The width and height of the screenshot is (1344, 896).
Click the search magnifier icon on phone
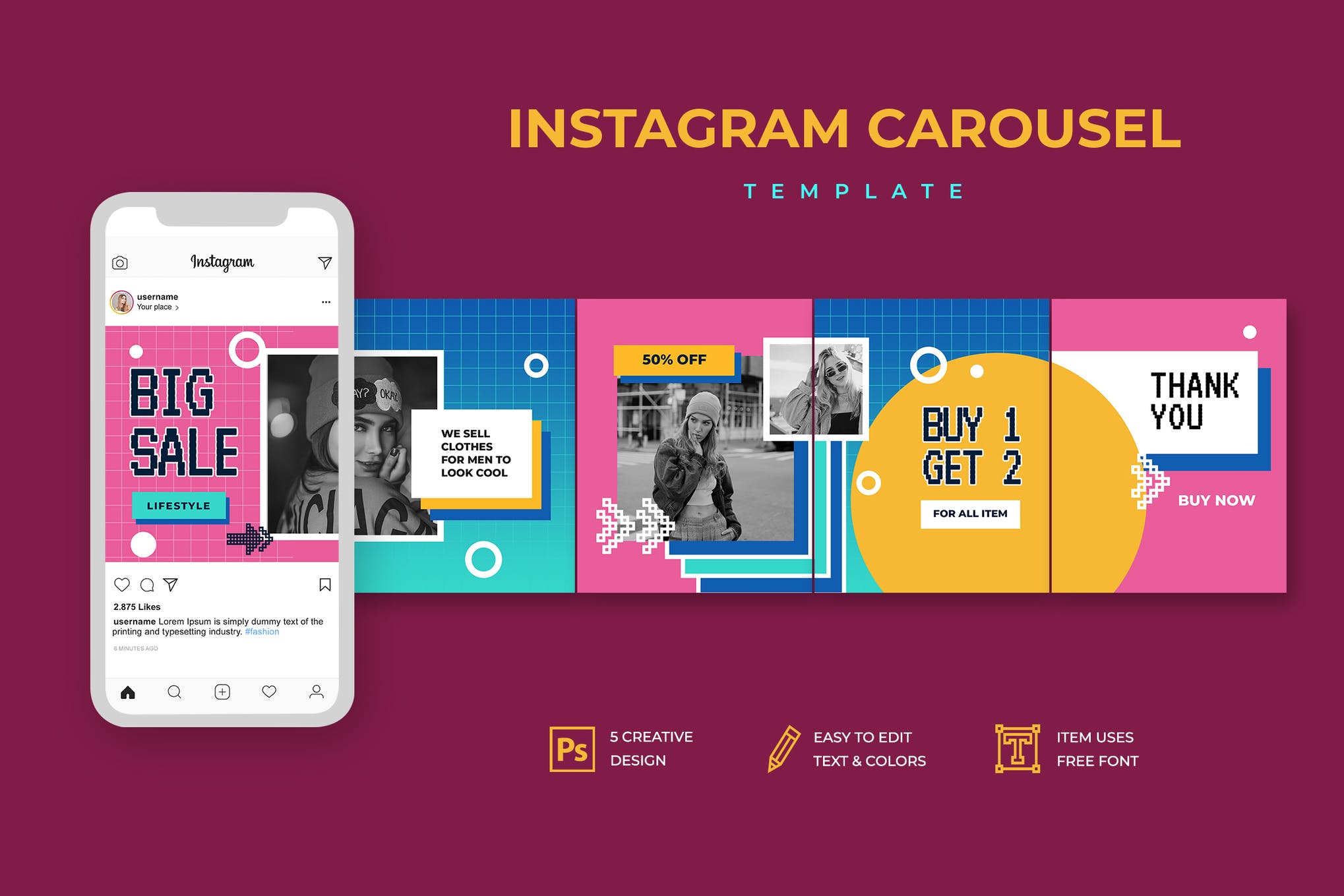(x=162, y=691)
